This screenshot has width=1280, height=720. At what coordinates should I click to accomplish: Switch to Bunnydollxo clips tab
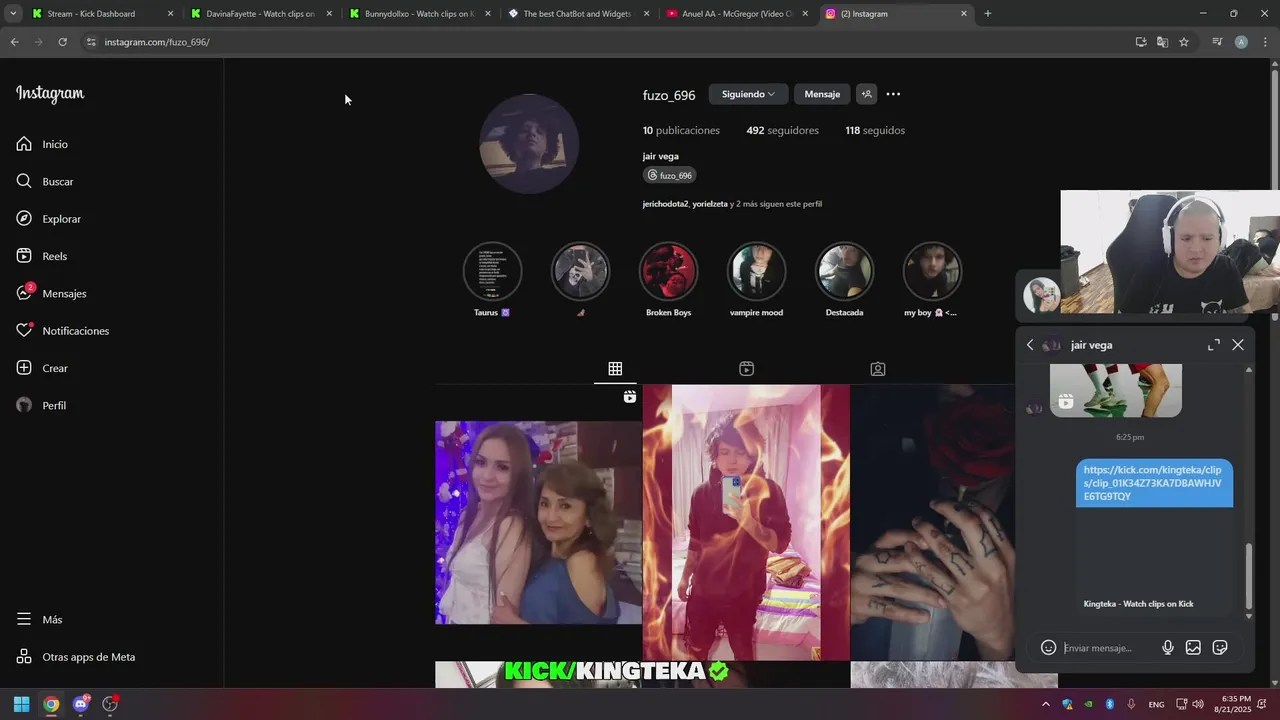coord(421,14)
